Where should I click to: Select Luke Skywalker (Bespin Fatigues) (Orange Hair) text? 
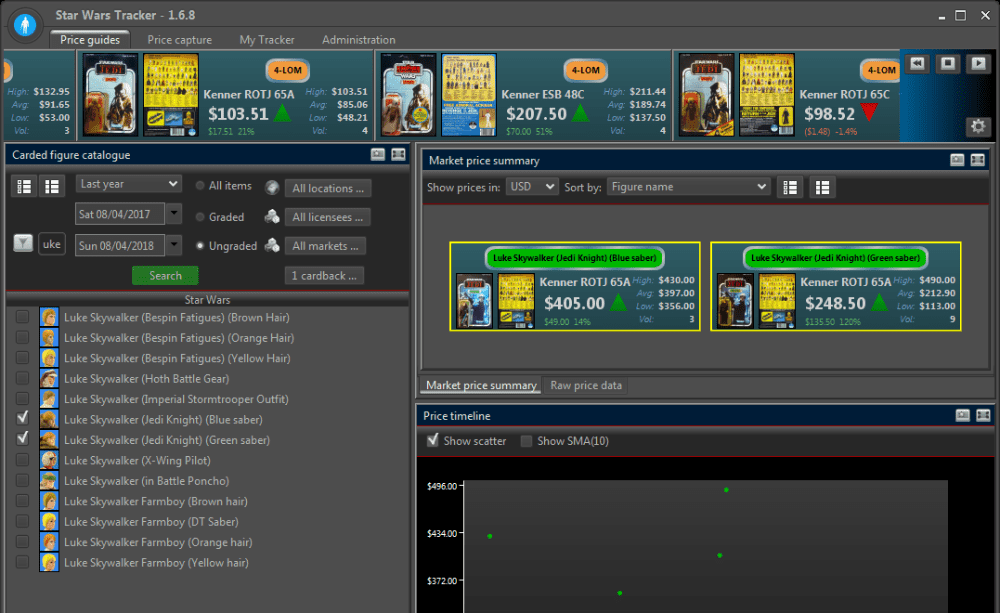[179, 338]
